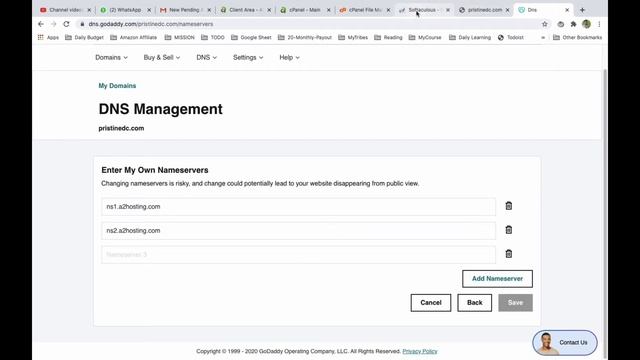The width and height of the screenshot is (640, 360).
Task: Open the TODO bookmark folder
Action: point(213,37)
